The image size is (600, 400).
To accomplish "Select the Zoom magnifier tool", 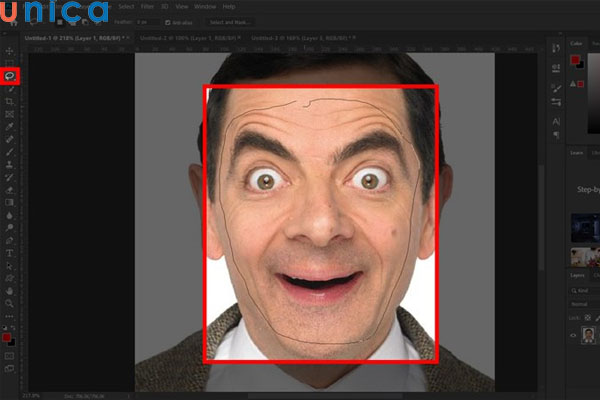I will (x=11, y=305).
